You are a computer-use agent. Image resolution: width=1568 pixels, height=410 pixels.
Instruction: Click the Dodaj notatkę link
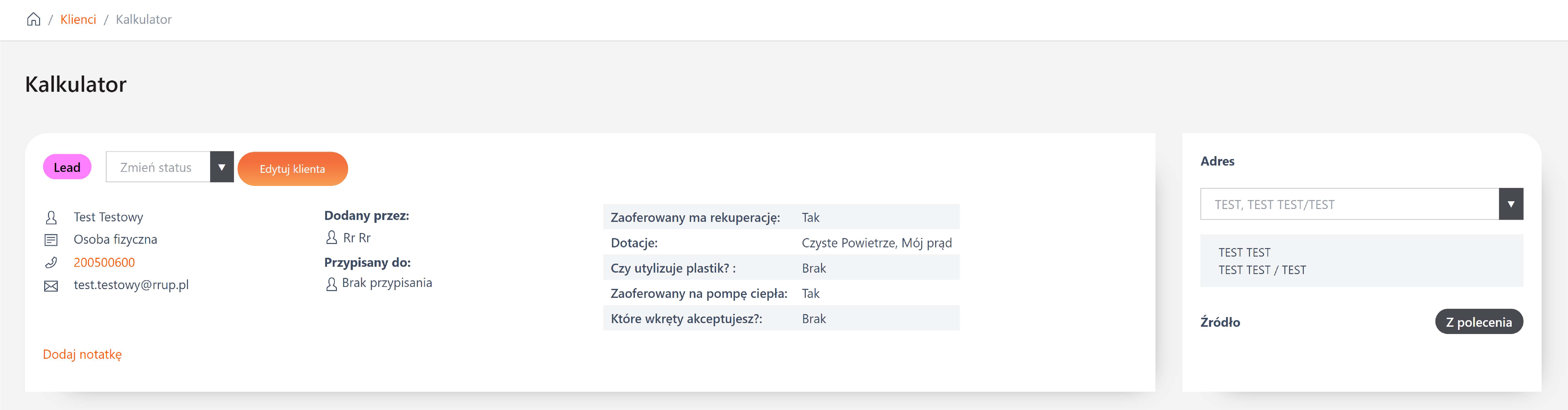pos(82,354)
